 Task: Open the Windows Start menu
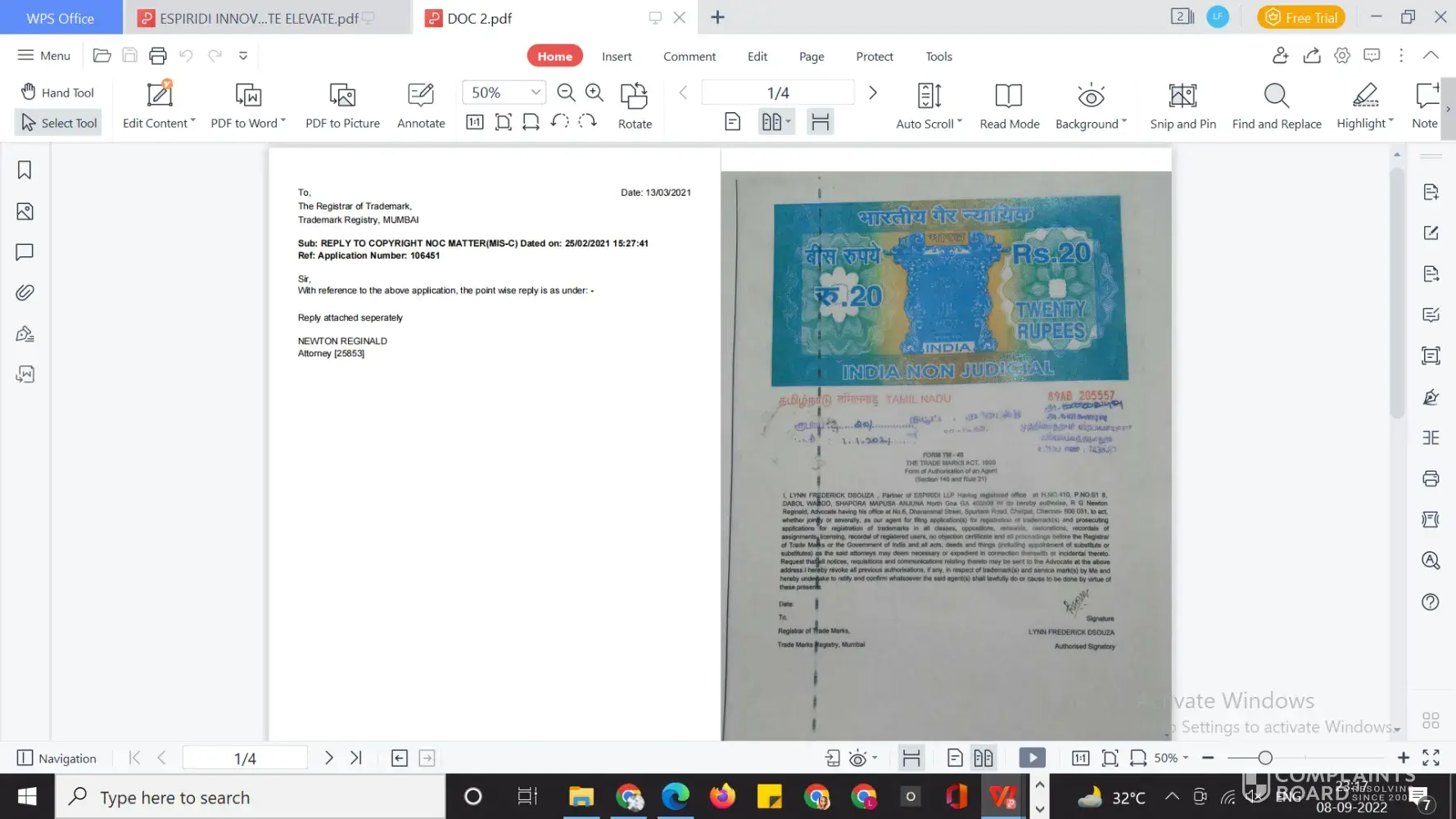[27, 796]
